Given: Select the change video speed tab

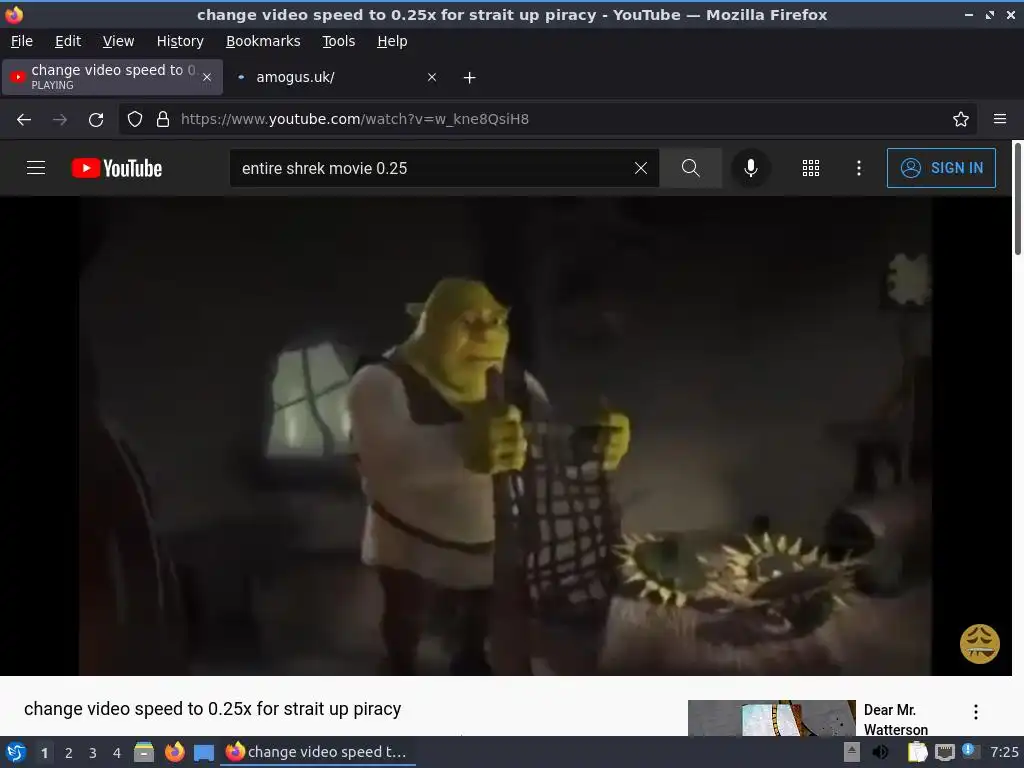Looking at the screenshot, I should (112, 77).
